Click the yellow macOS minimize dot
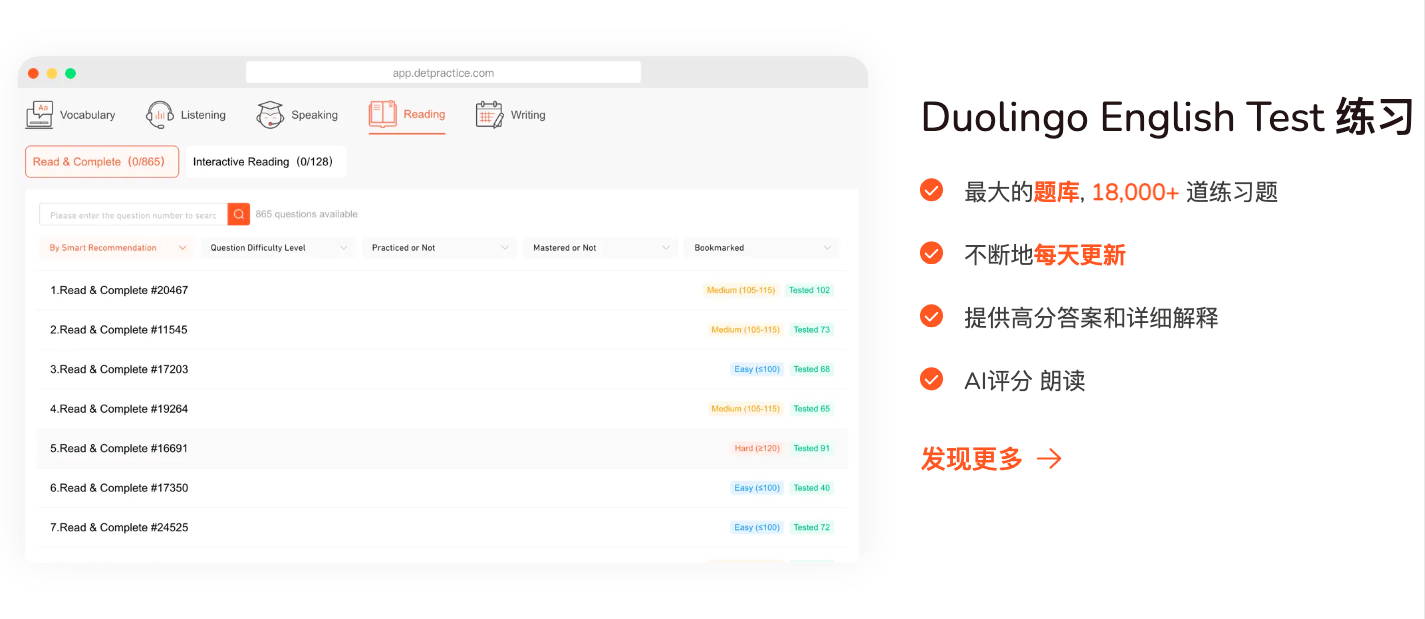Screen dimensions: 1425x619 coord(52,73)
